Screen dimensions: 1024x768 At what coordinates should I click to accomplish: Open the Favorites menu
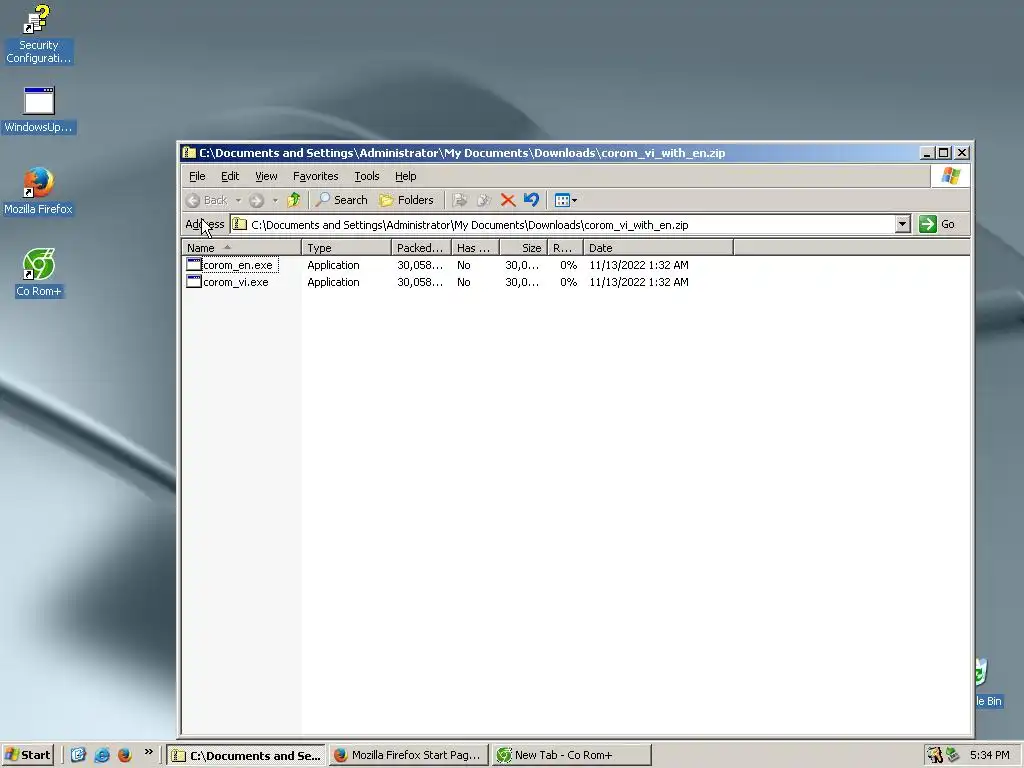pos(315,176)
